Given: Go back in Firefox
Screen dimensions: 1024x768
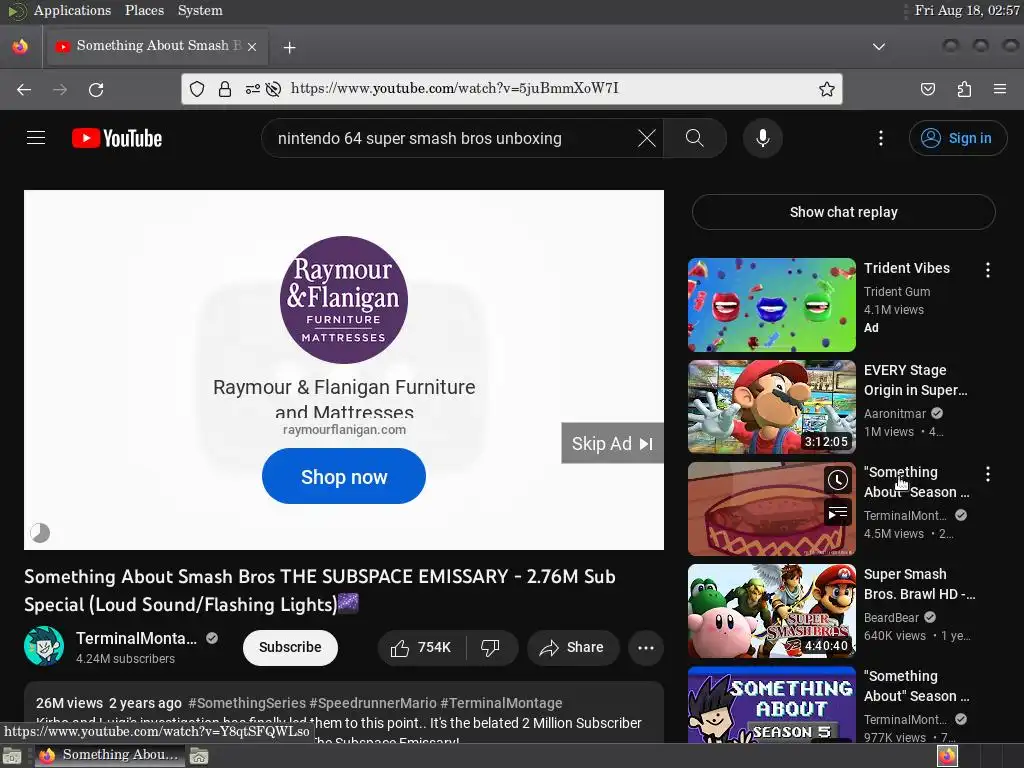Looking at the screenshot, I should [24, 89].
